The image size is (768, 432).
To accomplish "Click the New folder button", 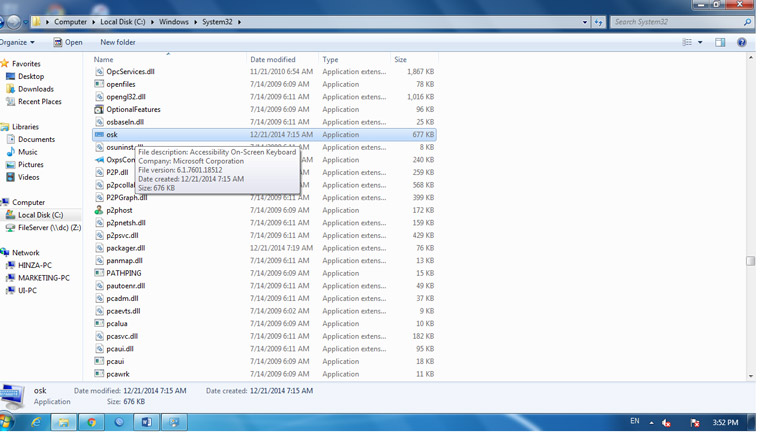I will pyautogui.click(x=117, y=43).
